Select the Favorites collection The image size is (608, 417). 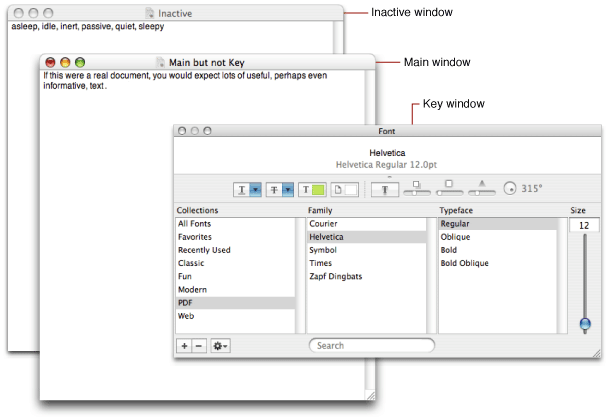coord(196,238)
